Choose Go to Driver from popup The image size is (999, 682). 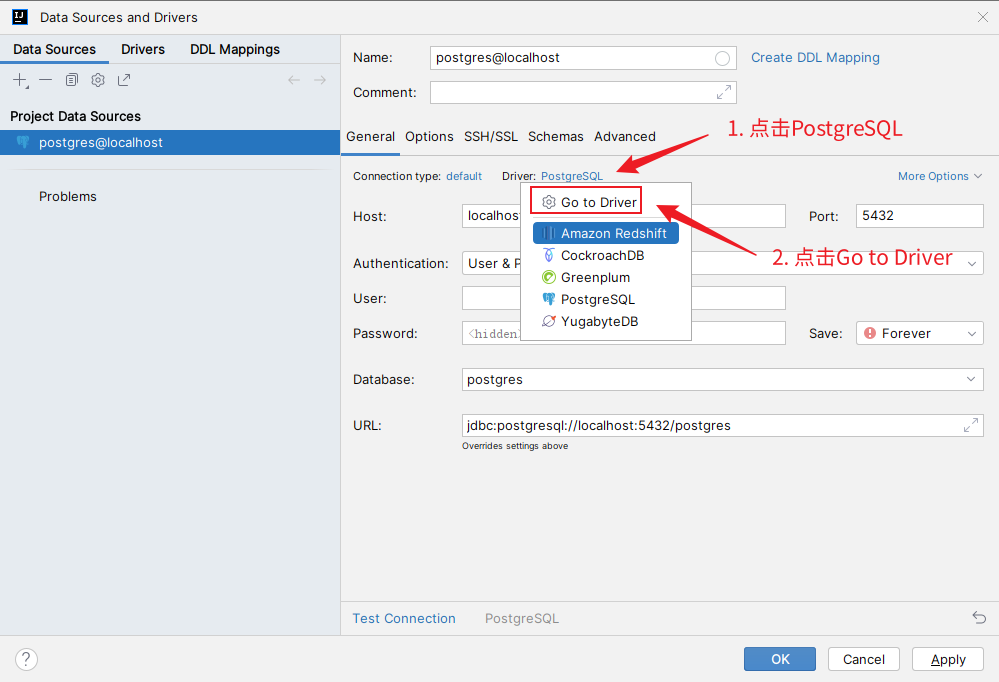[x=598, y=202]
